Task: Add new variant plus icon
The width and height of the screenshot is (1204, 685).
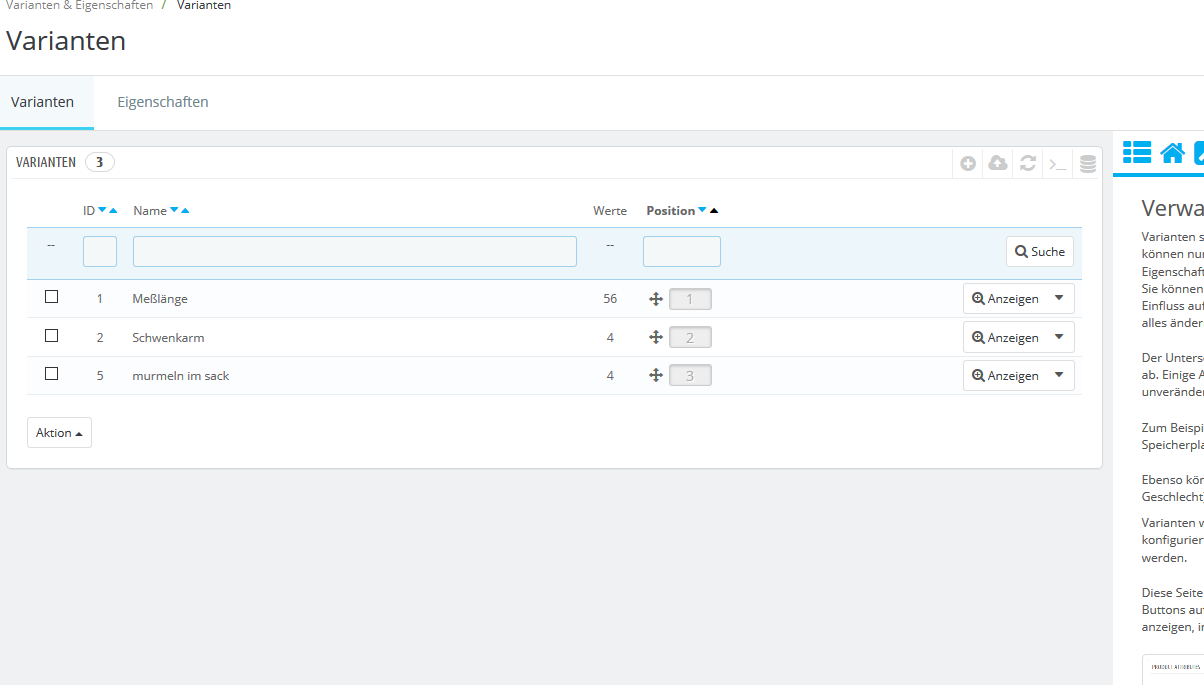Action: click(968, 163)
